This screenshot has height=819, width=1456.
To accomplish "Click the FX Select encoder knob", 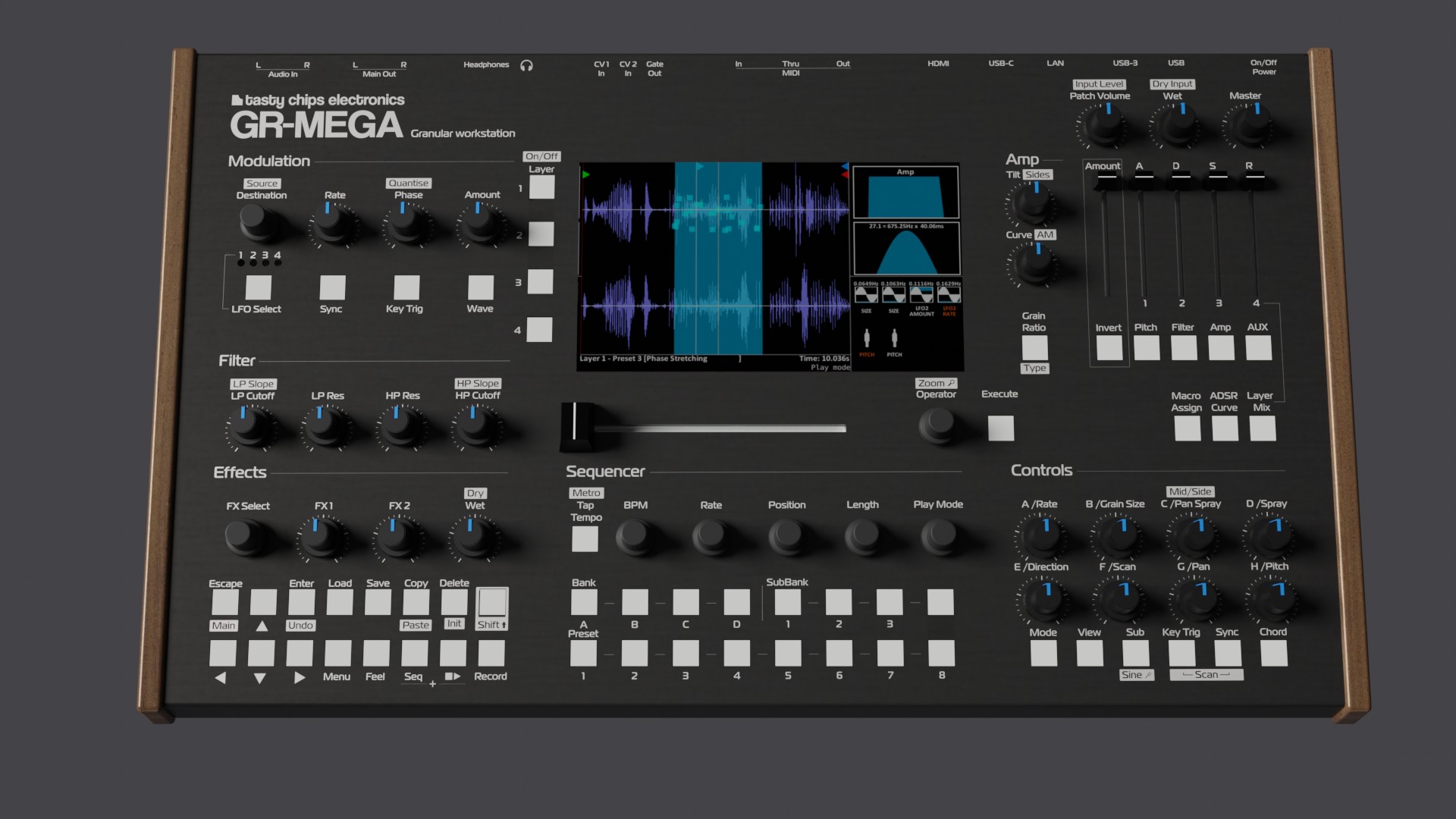I will [243, 537].
